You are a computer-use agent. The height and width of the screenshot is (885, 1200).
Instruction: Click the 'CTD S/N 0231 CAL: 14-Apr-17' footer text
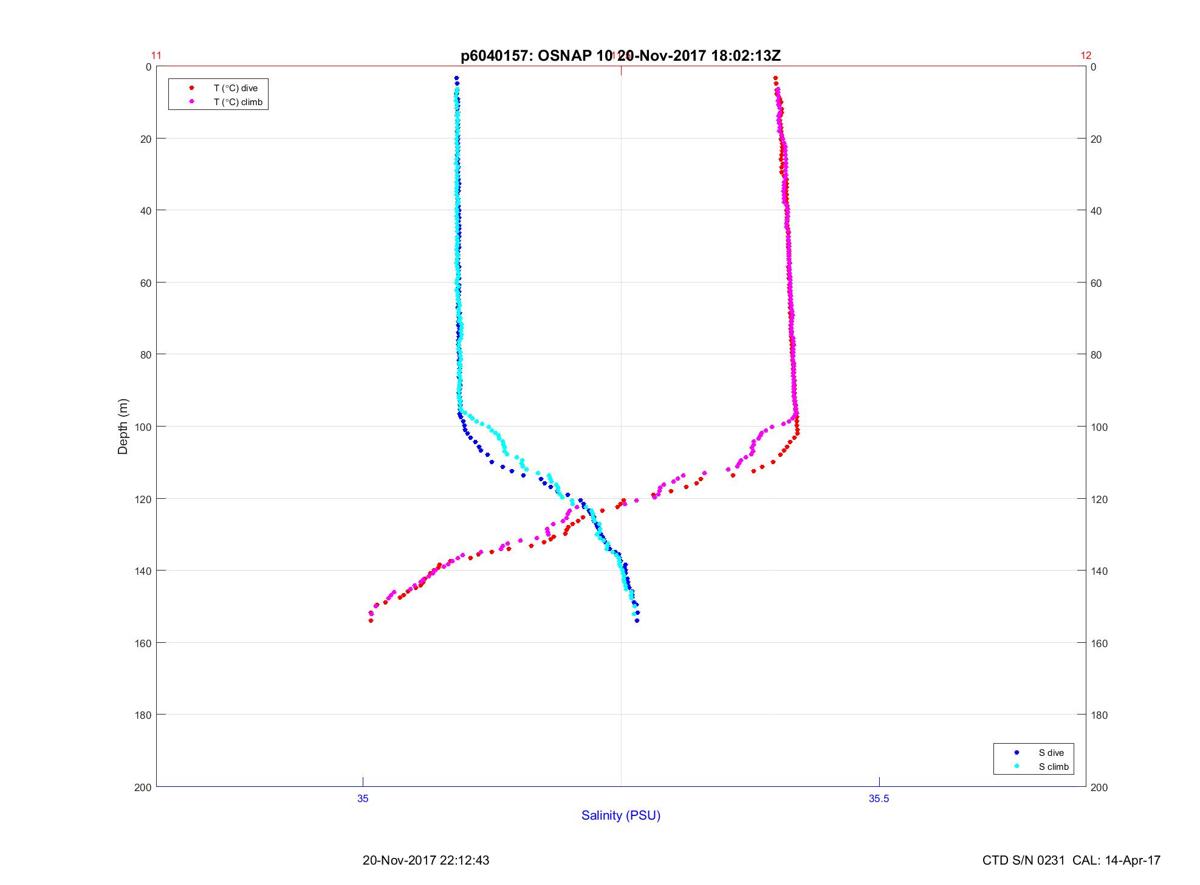point(1072,860)
